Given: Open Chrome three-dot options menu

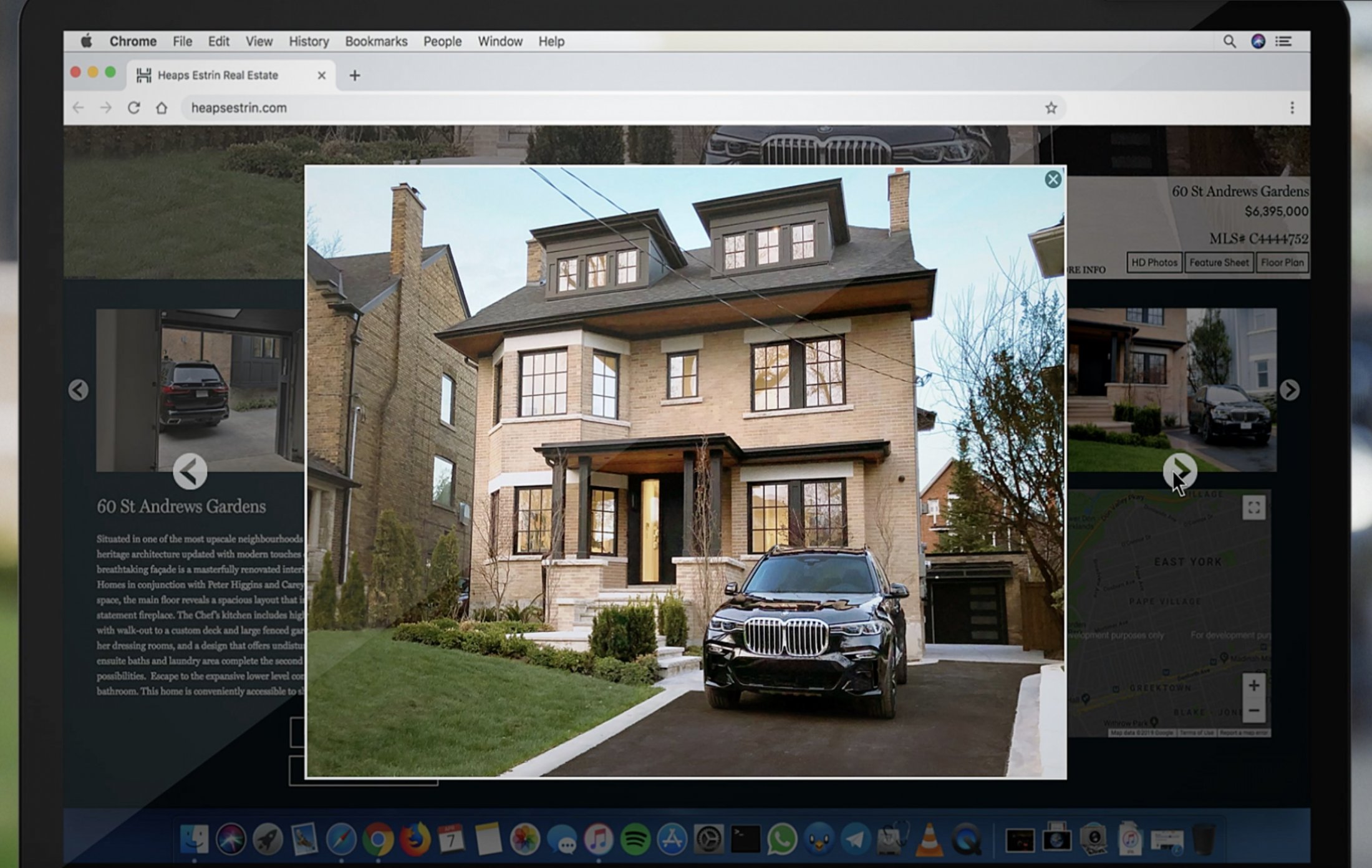Looking at the screenshot, I should tap(1292, 108).
